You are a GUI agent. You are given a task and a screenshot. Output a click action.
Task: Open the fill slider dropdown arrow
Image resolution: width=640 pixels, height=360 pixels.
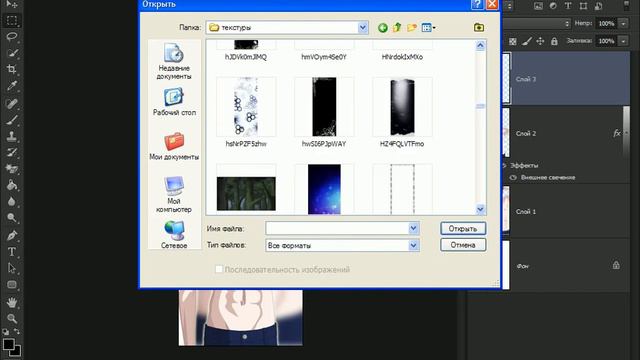tap(624, 41)
